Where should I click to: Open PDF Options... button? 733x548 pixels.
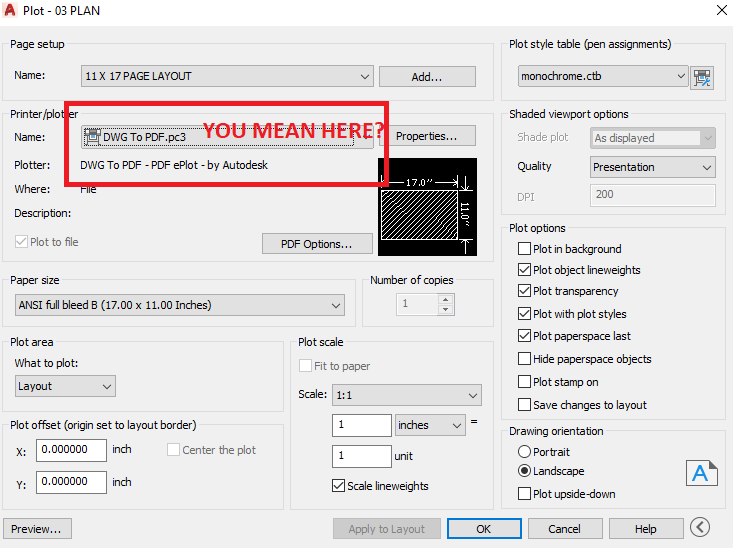[317, 244]
